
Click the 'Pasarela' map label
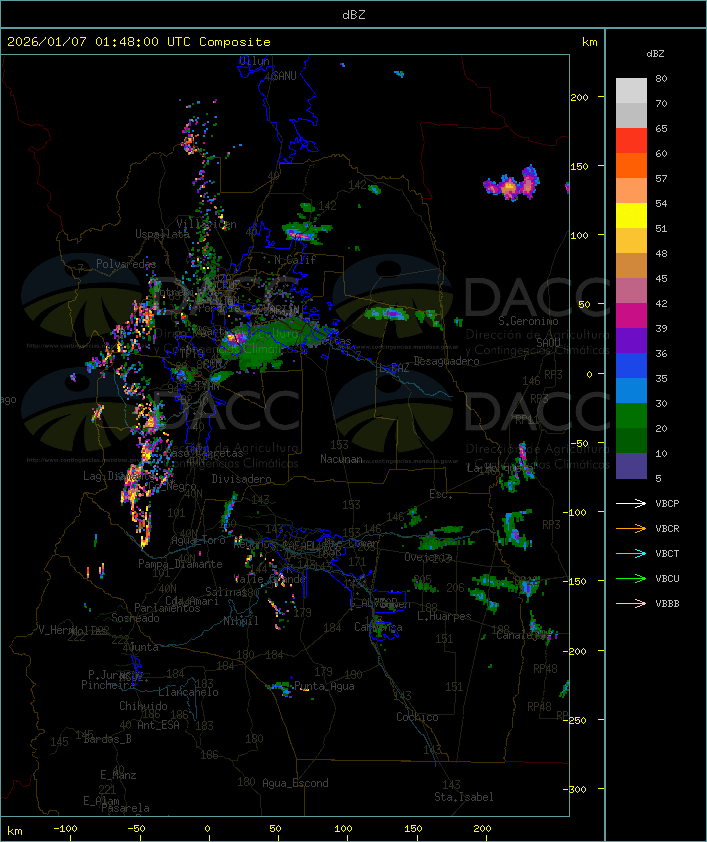(x=126, y=808)
